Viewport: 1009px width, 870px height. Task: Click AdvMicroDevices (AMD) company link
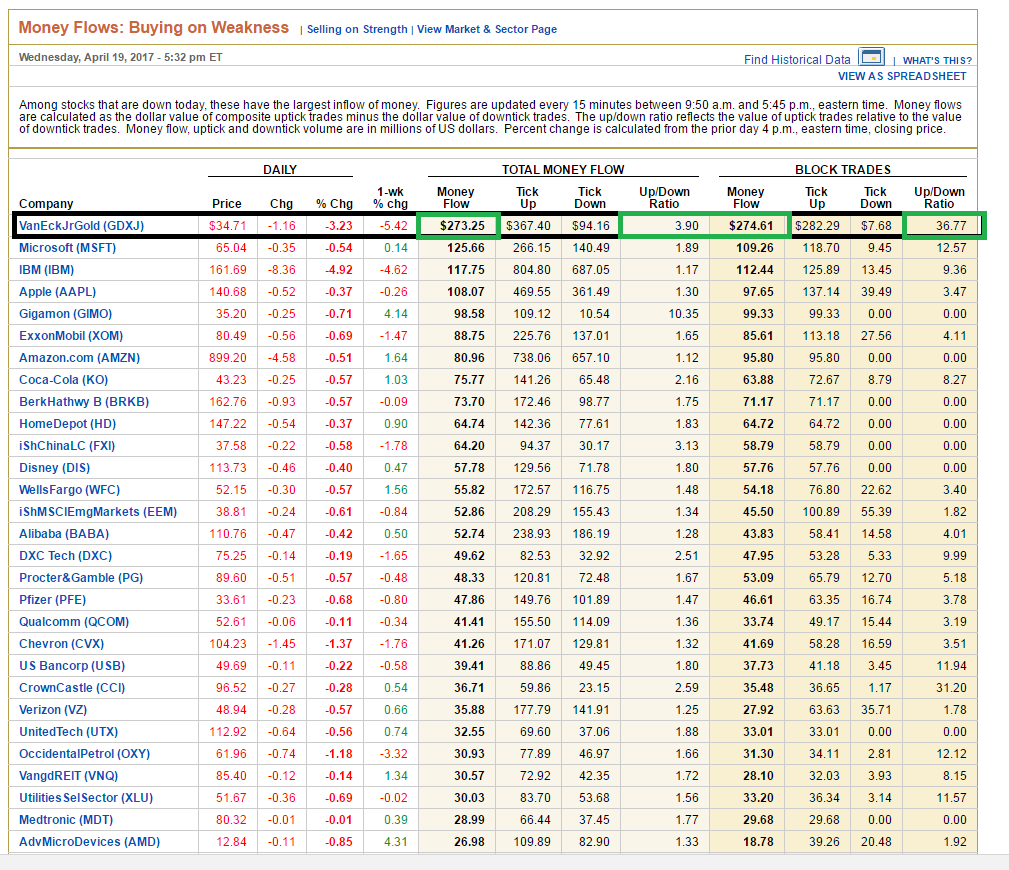(x=89, y=842)
